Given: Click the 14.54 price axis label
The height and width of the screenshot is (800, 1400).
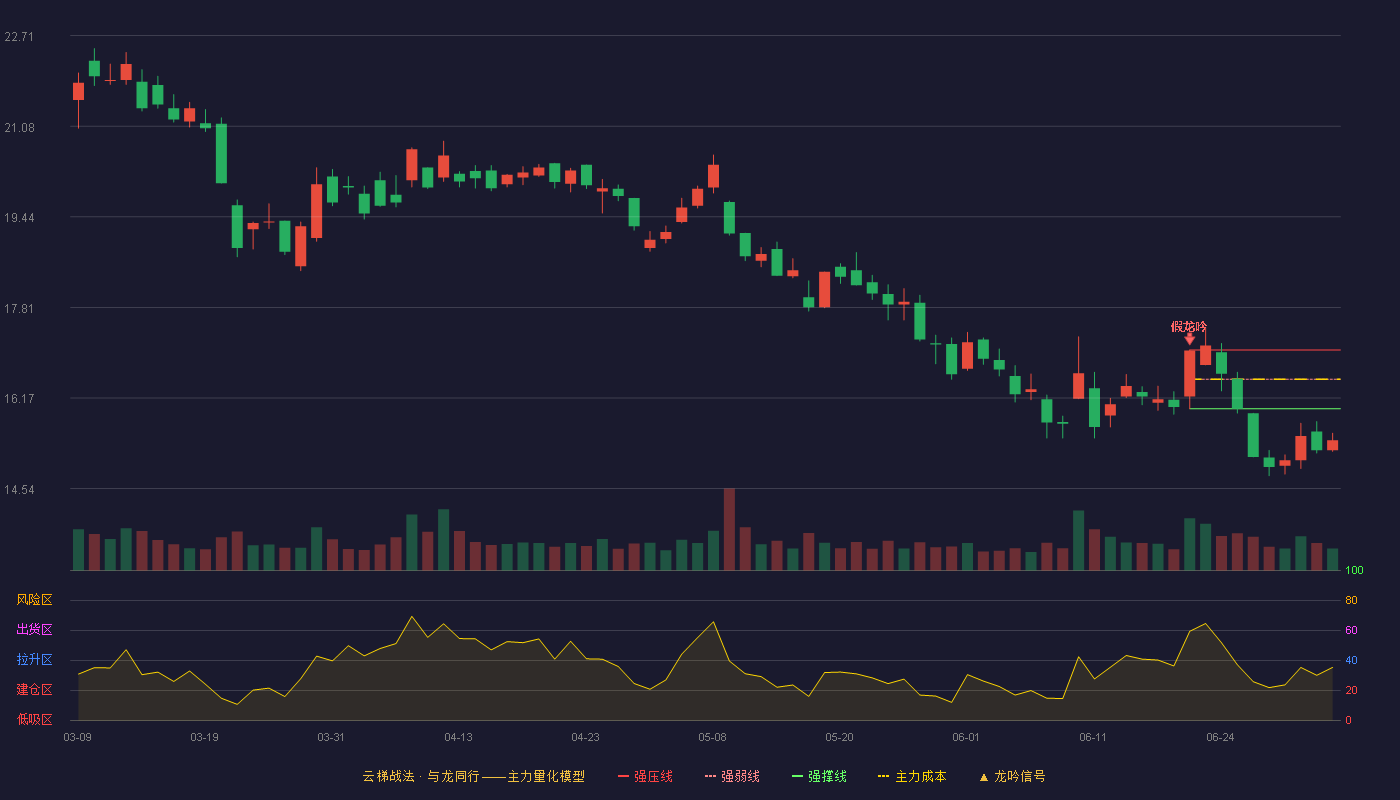Looking at the screenshot, I should coord(19,489).
